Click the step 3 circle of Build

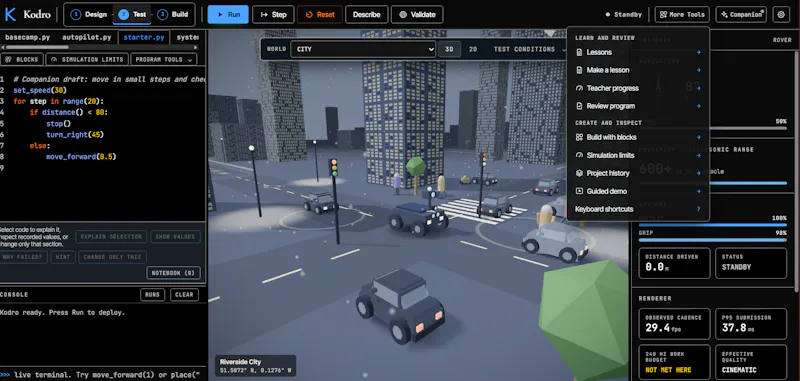tap(162, 15)
